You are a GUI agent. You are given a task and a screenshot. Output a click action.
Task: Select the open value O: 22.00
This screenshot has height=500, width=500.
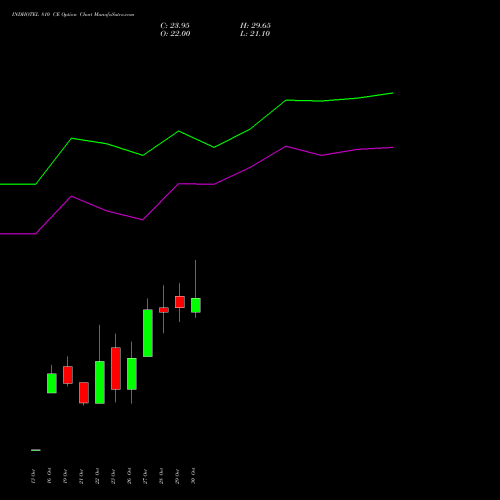175,34
